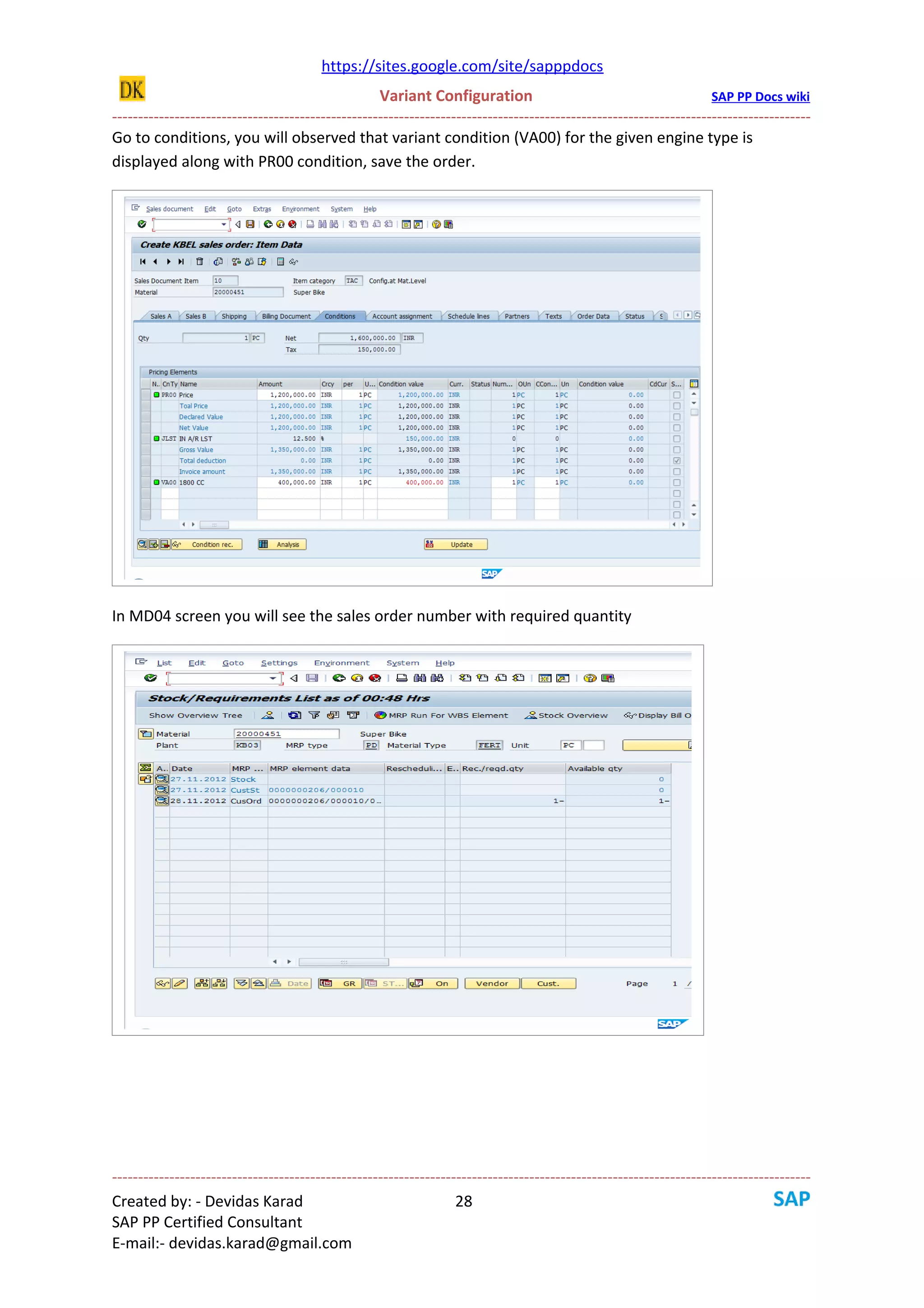Image resolution: width=924 pixels, height=1308 pixels.
Task: Click the Find binoculars icon in MD04 toolbar
Action: [420, 678]
